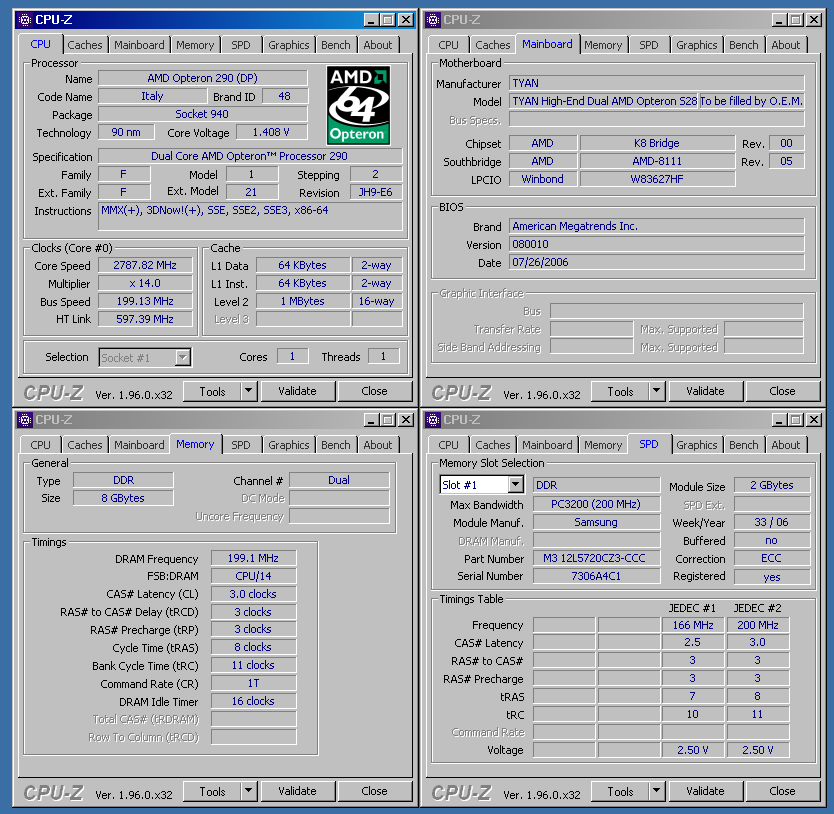Click Revision value JH9-E6
Image resolution: width=834 pixels, height=814 pixels.
click(x=376, y=192)
